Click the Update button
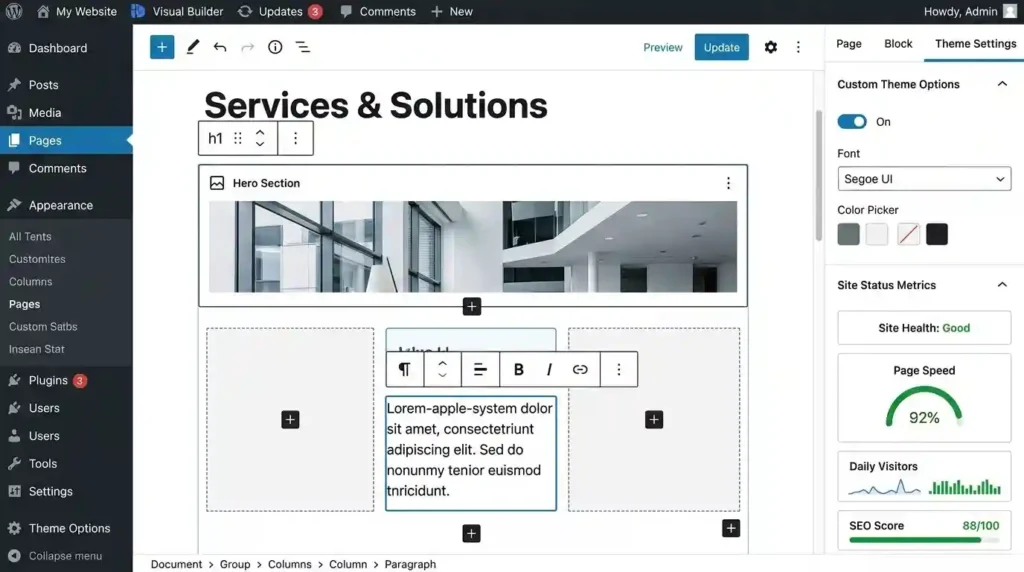Screen dimensions: 1024x572 coord(721,47)
